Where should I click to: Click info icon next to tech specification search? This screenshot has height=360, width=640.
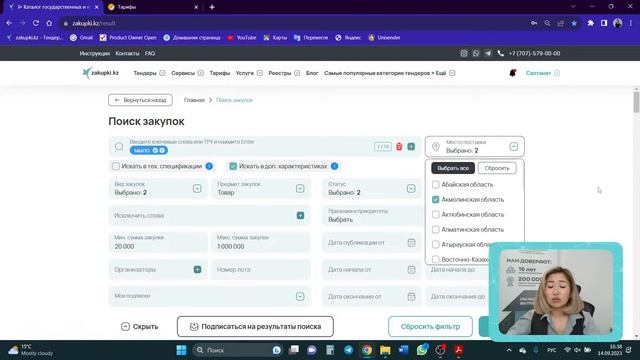pos(209,166)
